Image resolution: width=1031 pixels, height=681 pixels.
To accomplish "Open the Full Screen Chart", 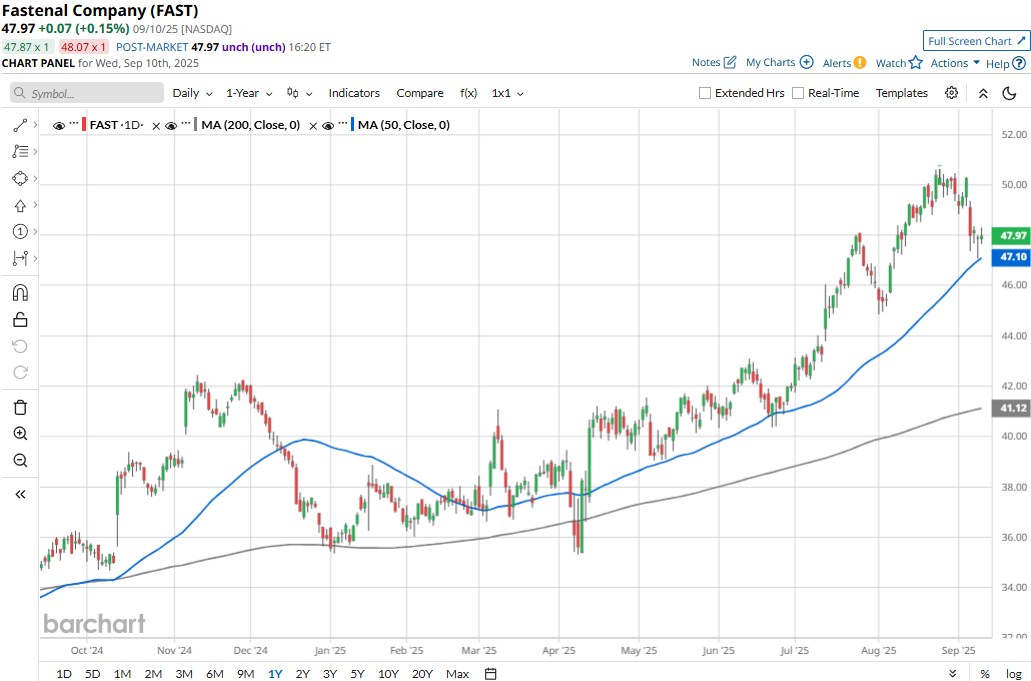I will [x=976, y=41].
